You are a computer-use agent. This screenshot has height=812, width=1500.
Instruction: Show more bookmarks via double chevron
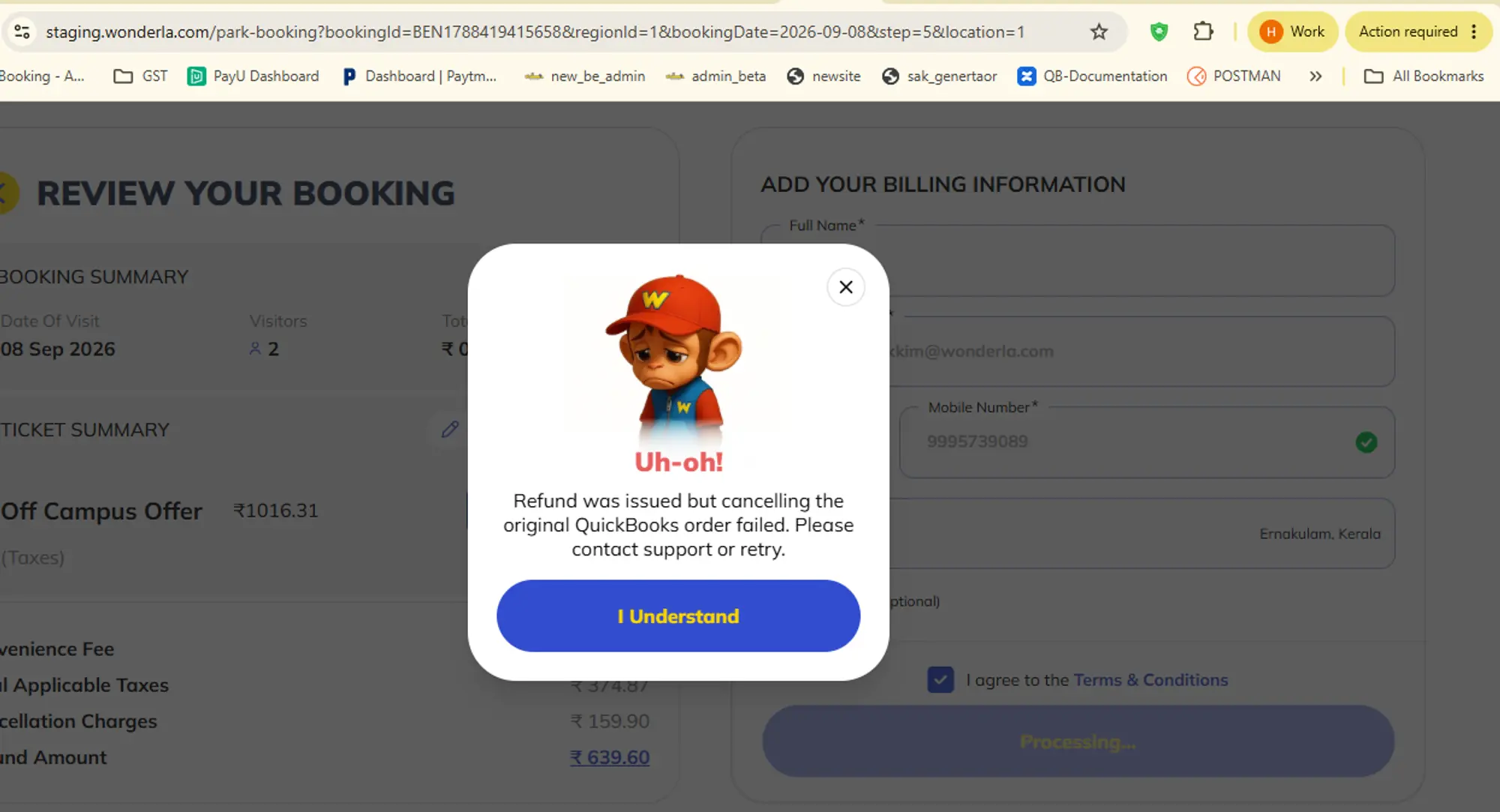1315,76
